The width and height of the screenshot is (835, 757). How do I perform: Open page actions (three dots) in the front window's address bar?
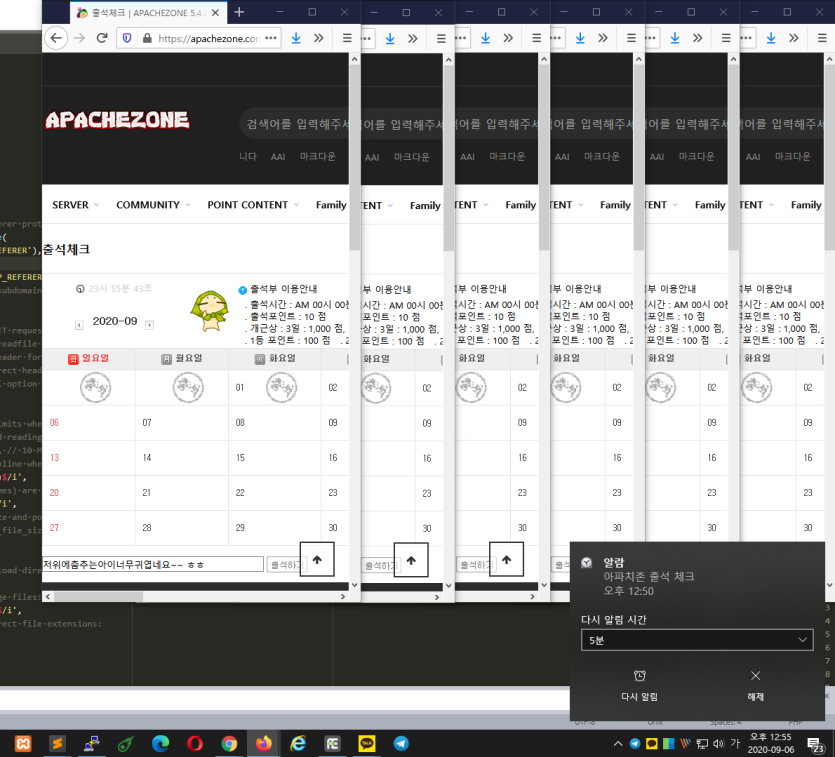pyautogui.click(x=271, y=38)
